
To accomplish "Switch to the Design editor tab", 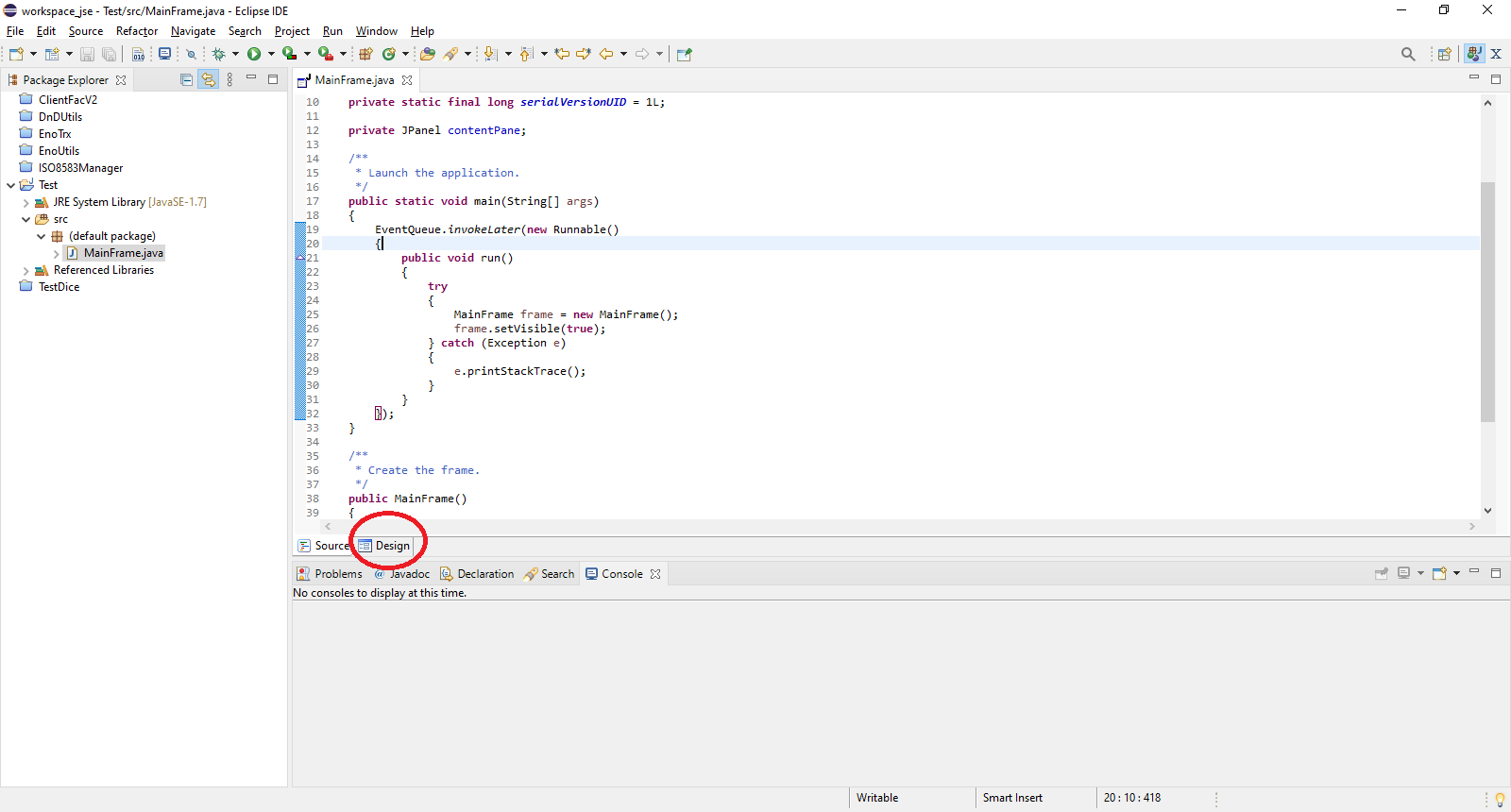I will pyautogui.click(x=383, y=546).
